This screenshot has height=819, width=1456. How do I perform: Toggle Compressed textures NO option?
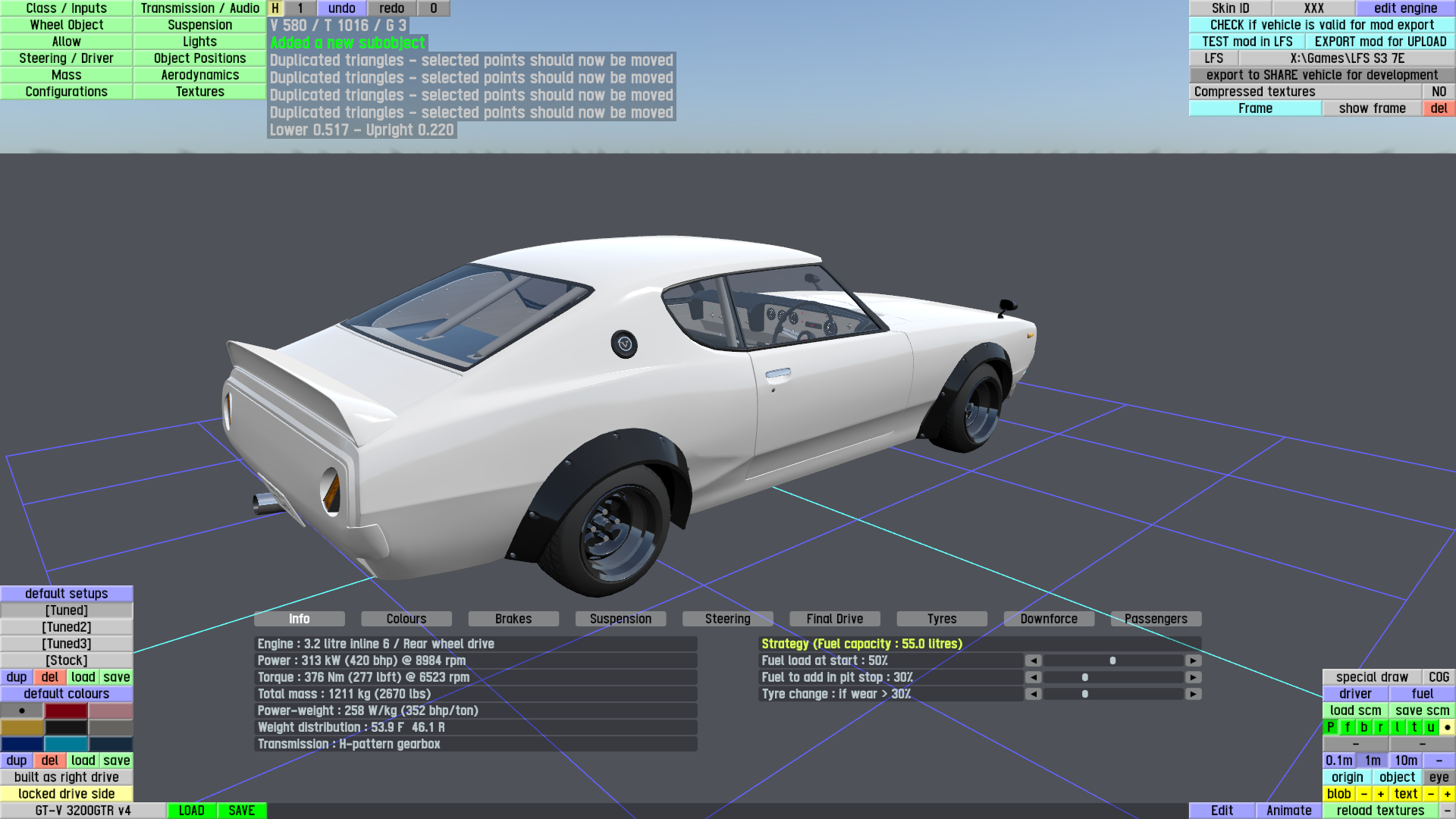pos(1439,92)
